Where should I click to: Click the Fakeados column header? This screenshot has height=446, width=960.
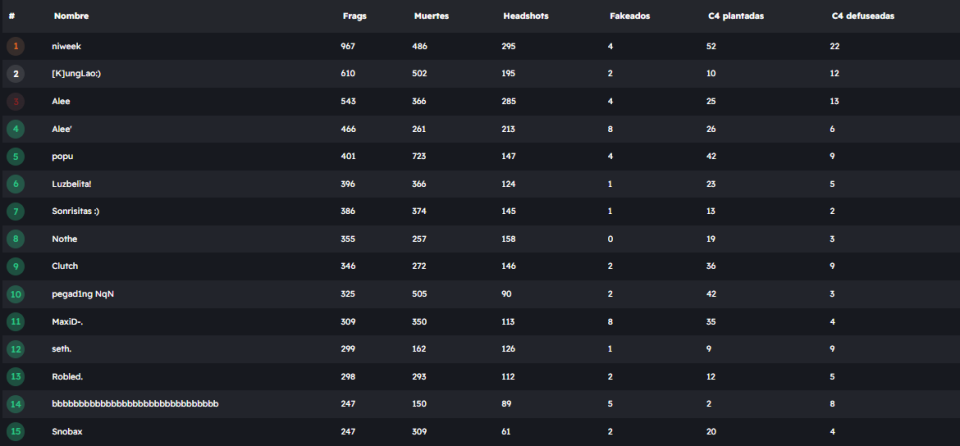point(630,17)
